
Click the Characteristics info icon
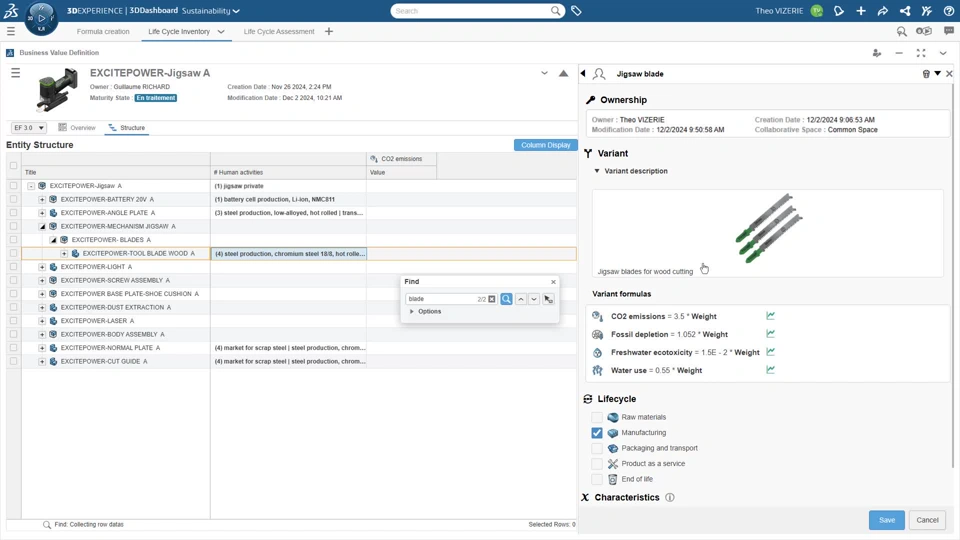[x=670, y=497]
